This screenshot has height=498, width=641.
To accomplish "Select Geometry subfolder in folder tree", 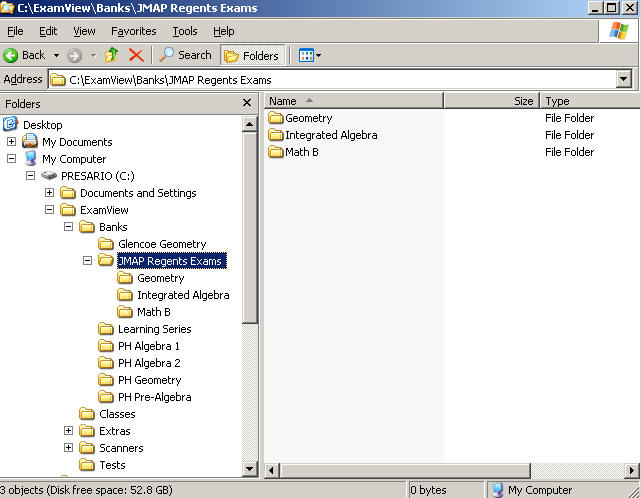I will (160, 278).
